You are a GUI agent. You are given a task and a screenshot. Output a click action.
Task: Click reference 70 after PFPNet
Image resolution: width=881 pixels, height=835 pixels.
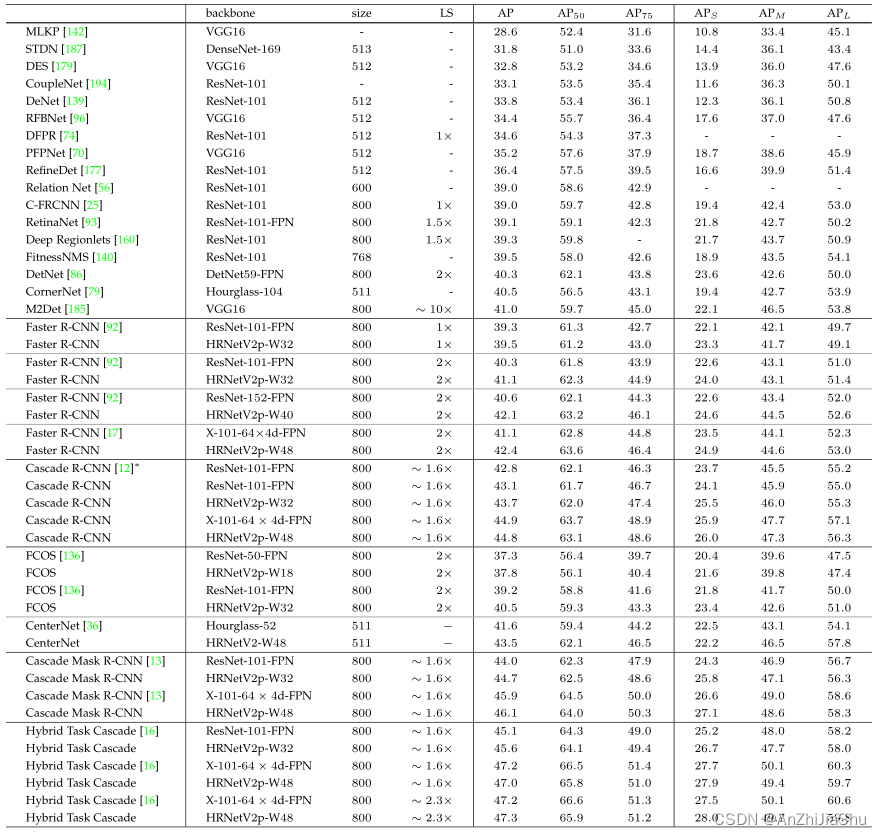pos(78,153)
